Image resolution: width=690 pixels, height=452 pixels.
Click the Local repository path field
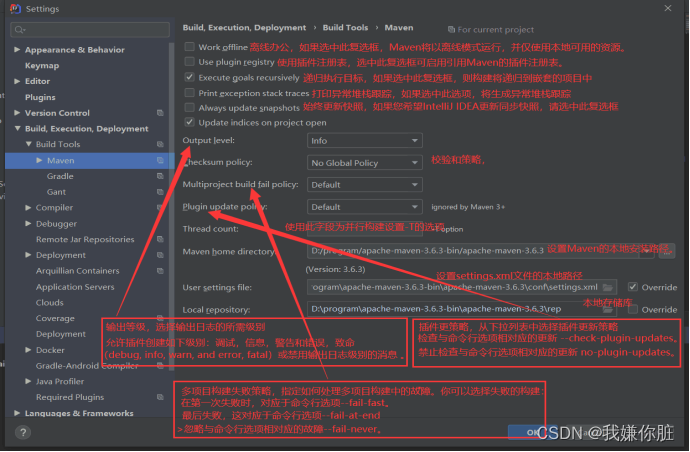(x=462, y=309)
